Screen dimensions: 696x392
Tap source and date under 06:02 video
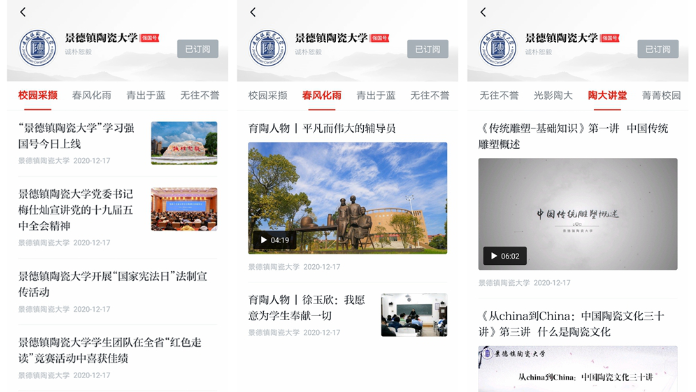pos(525,283)
